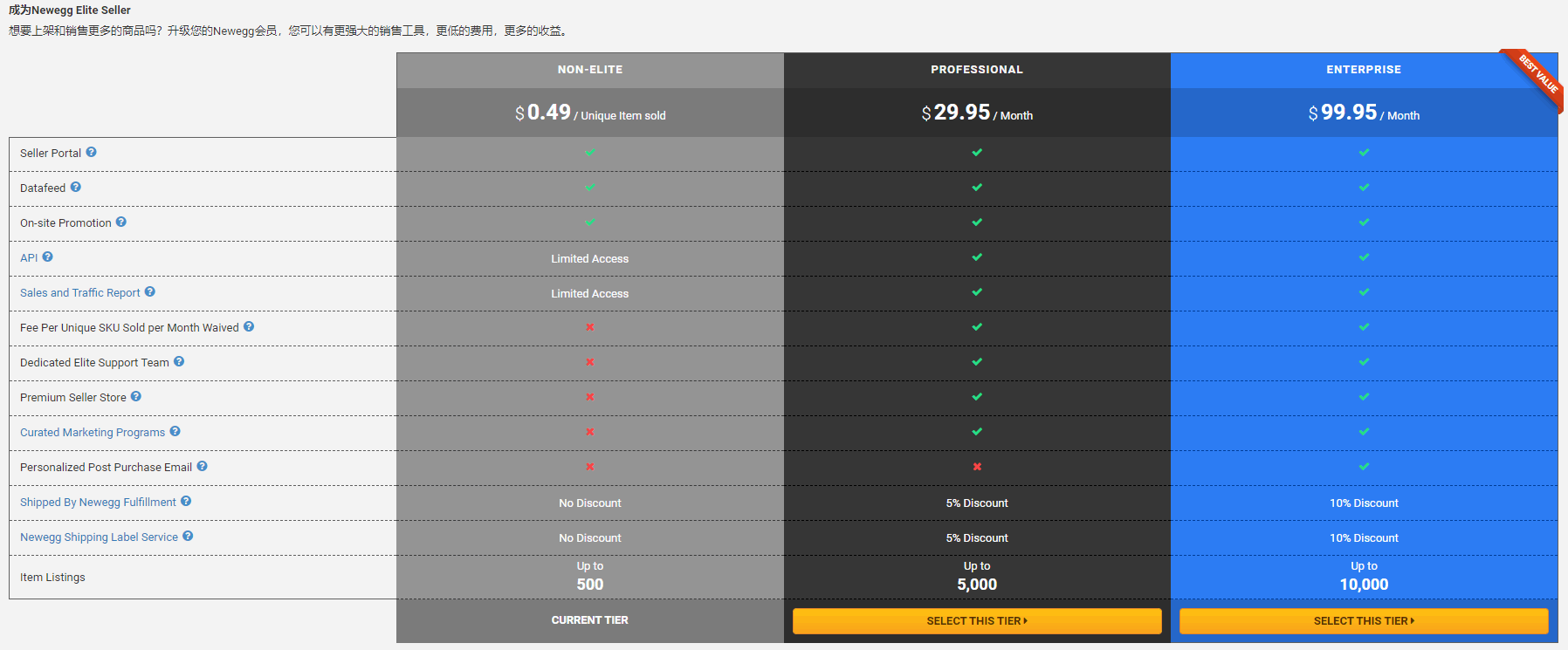Click help icon for Personalized Post Purchase Email
1568x650 pixels.
[203, 466]
